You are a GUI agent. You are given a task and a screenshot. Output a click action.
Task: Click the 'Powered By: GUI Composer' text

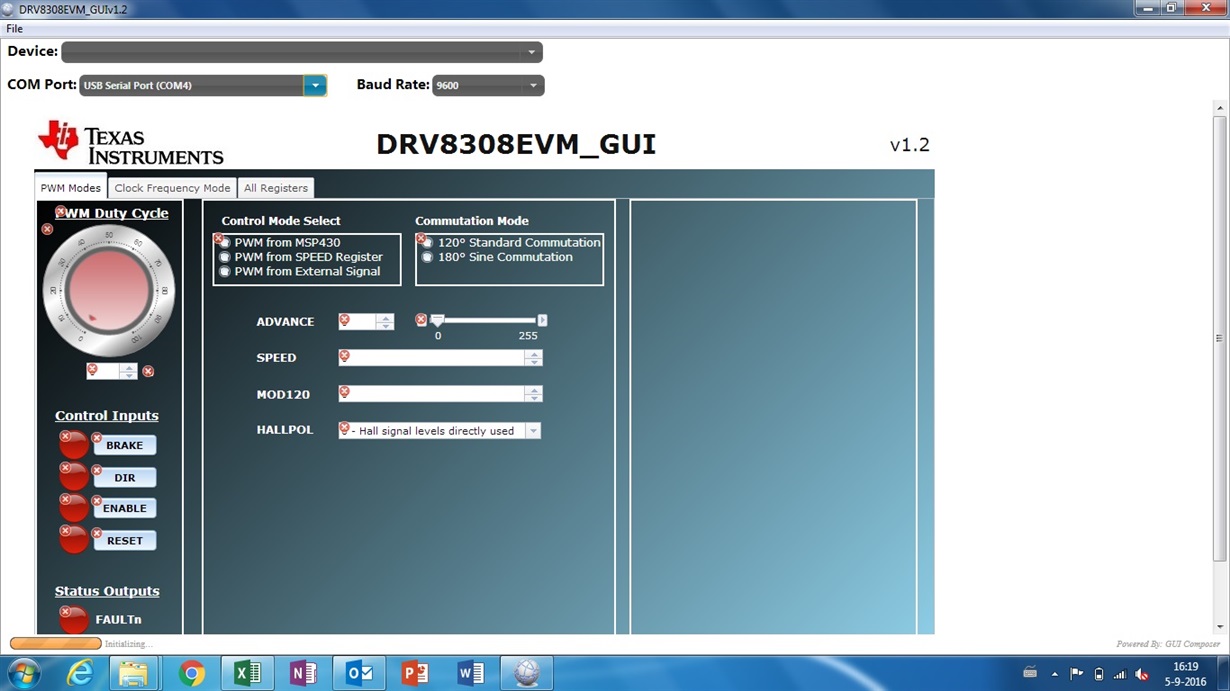click(1168, 644)
